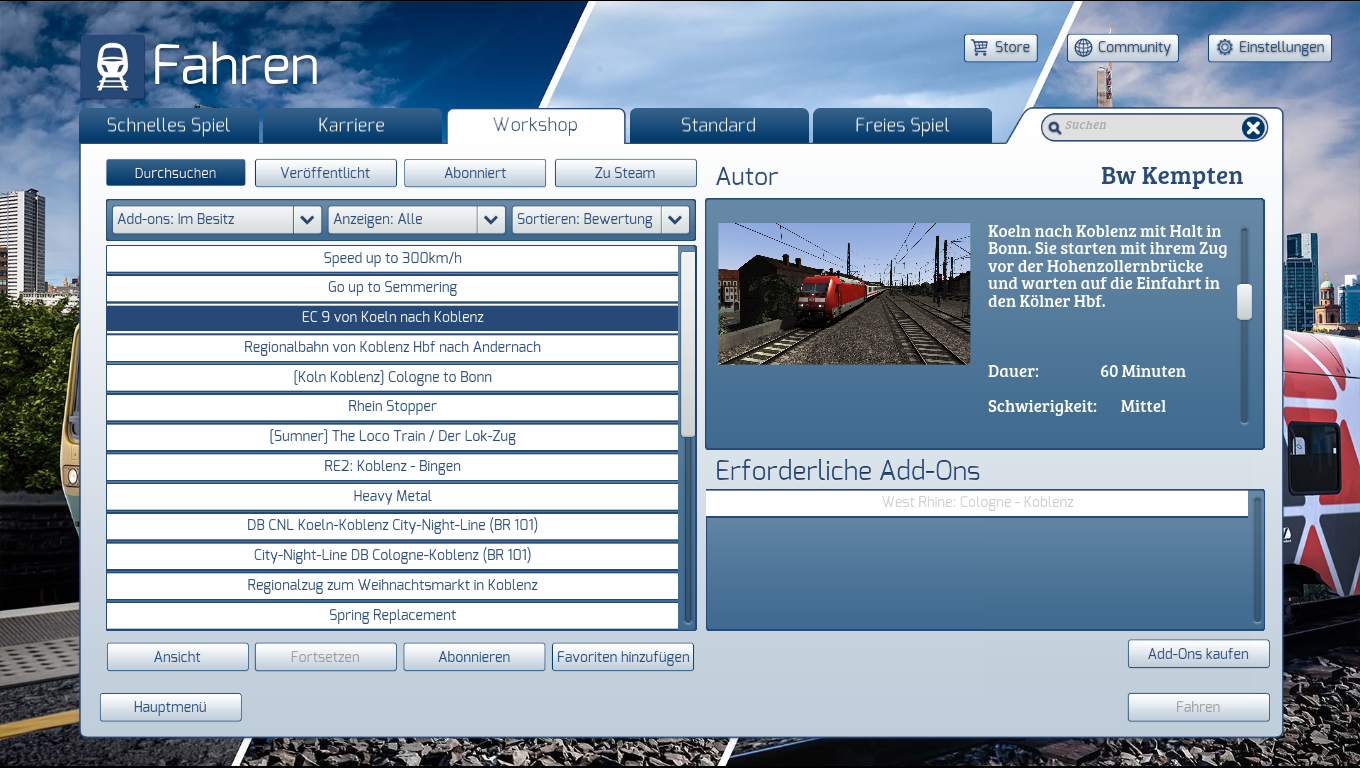The width and height of the screenshot is (1360, 768).
Task: Click the description panel scrollbar thumb
Action: 1244,301
